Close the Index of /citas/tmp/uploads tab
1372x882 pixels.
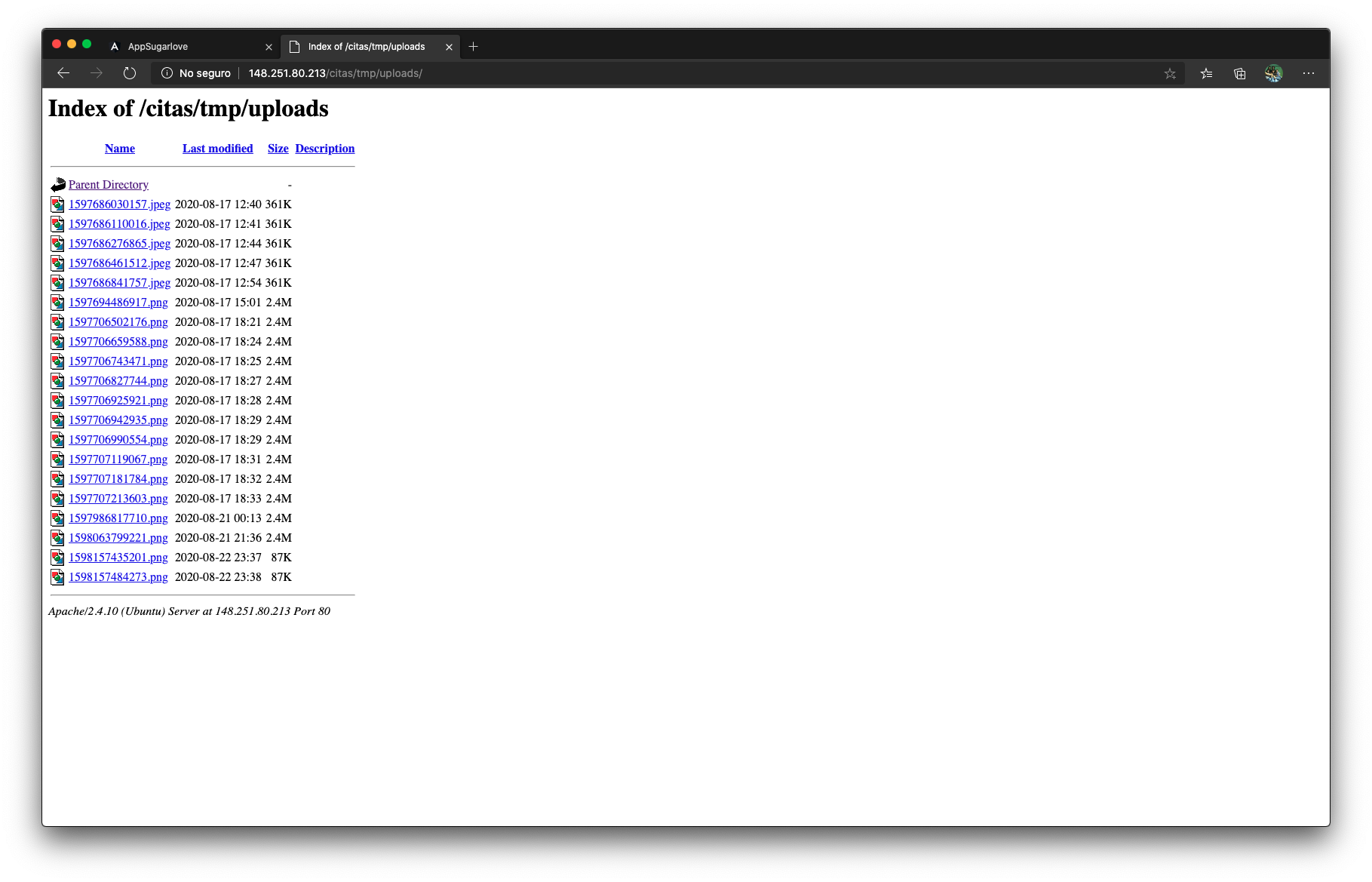coord(449,47)
